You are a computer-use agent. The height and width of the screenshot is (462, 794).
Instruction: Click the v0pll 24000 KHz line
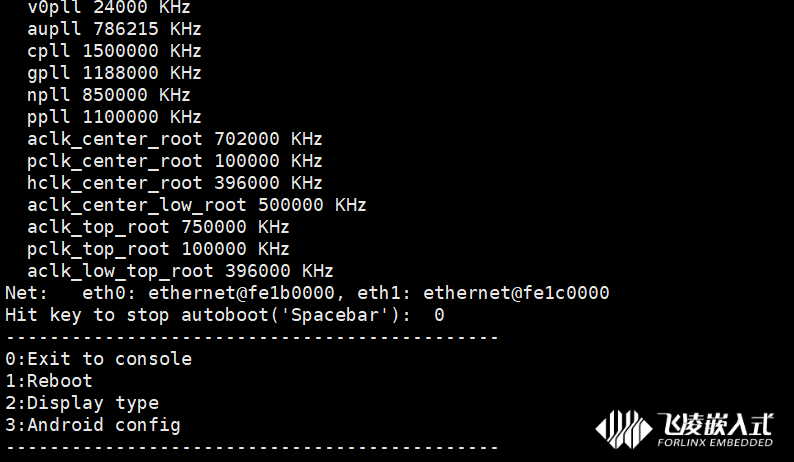point(109,7)
